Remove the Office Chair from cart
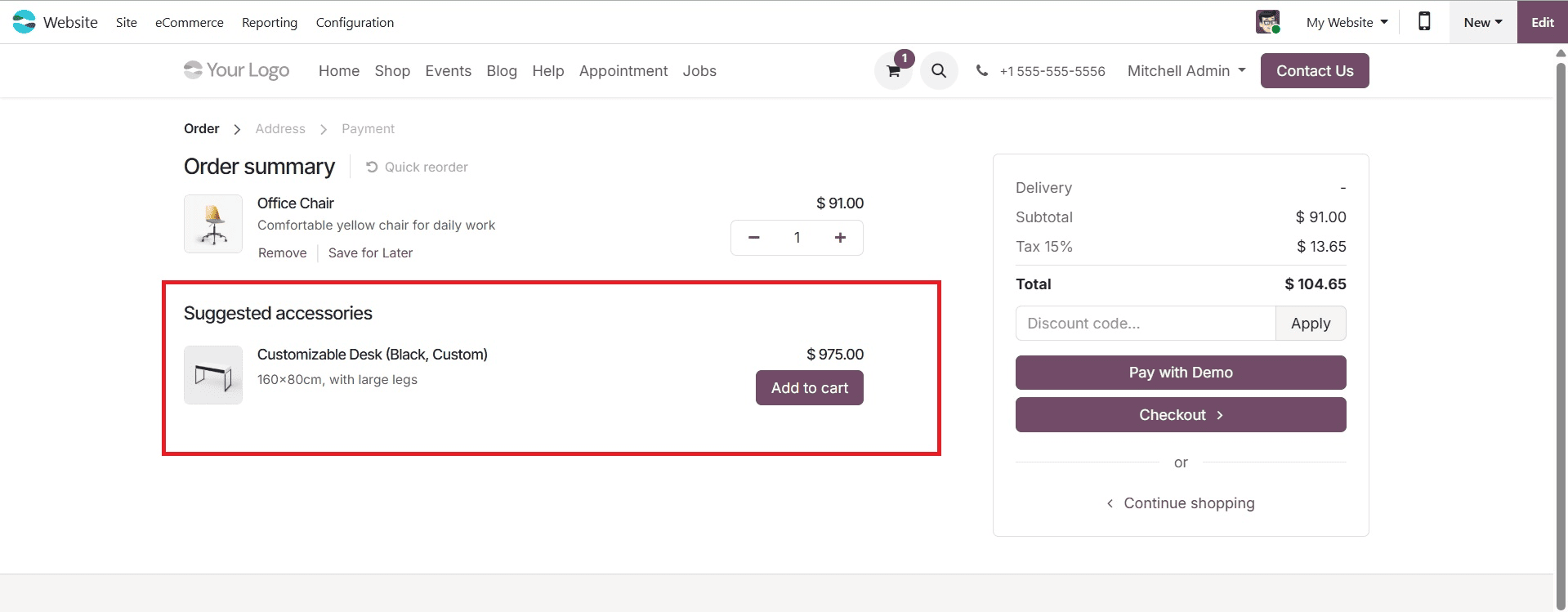The image size is (1568, 612). [x=282, y=252]
